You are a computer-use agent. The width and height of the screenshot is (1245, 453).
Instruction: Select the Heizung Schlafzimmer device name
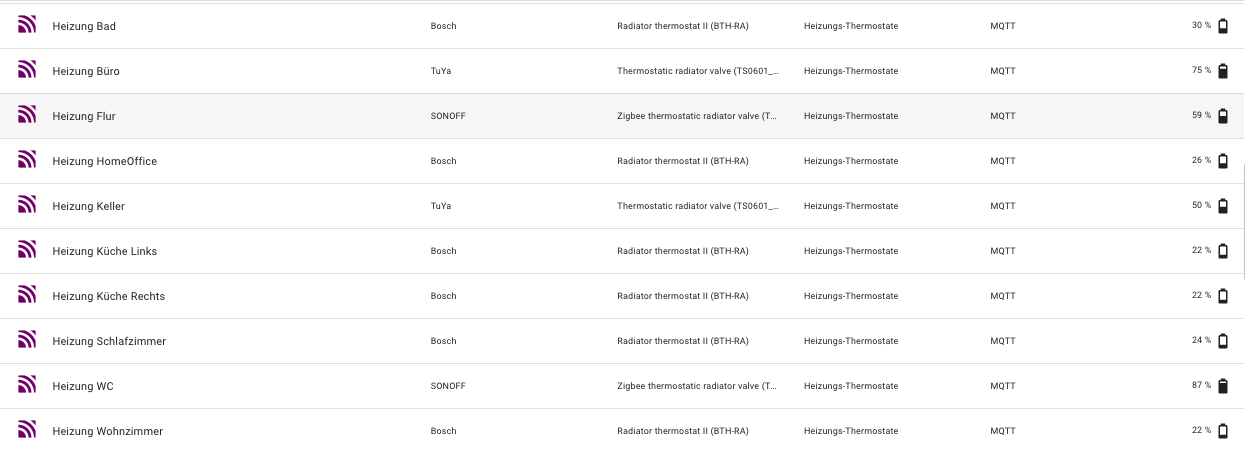pos(109,341)
